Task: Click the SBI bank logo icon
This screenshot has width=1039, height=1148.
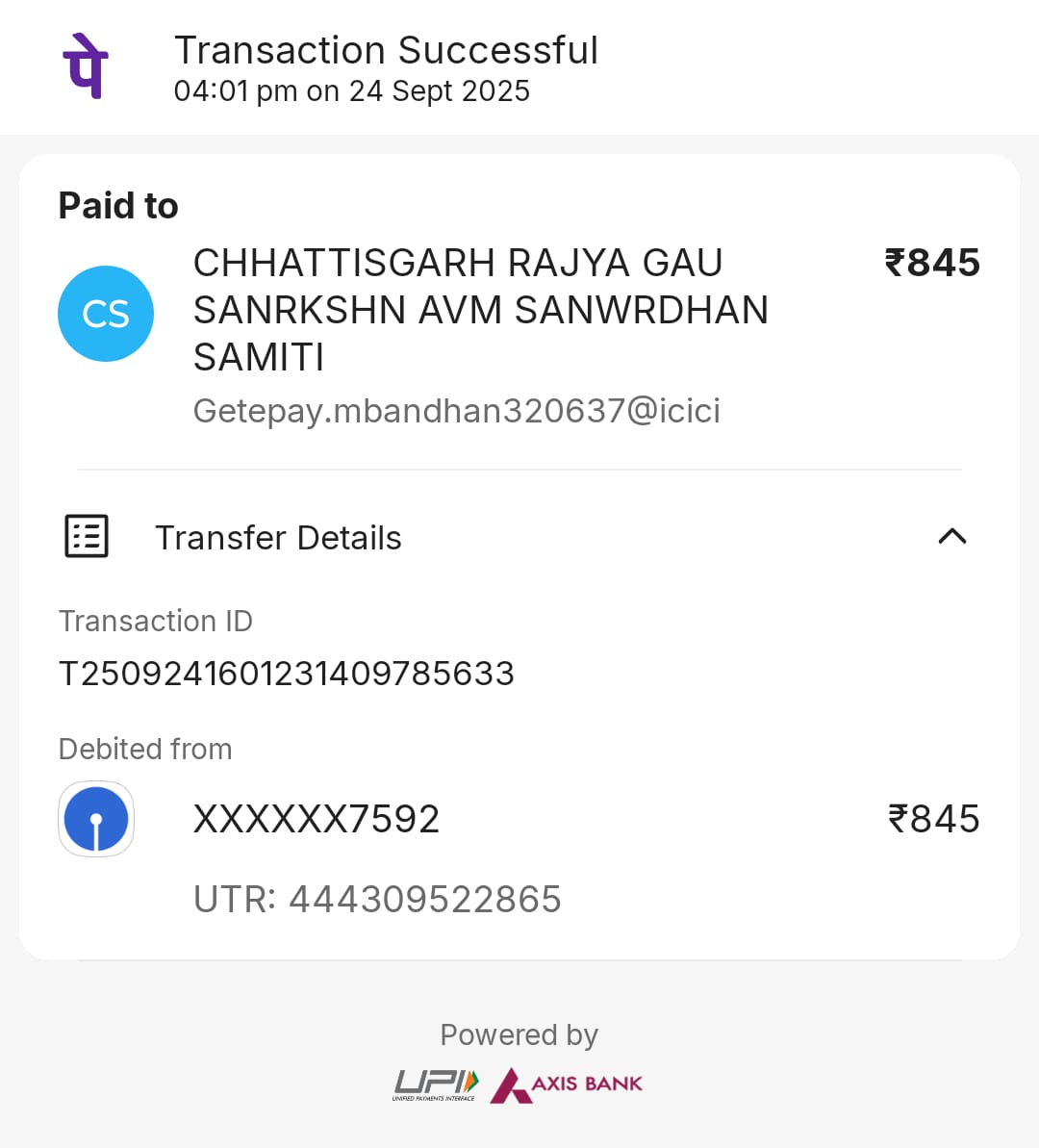Action: pos(96,819)
